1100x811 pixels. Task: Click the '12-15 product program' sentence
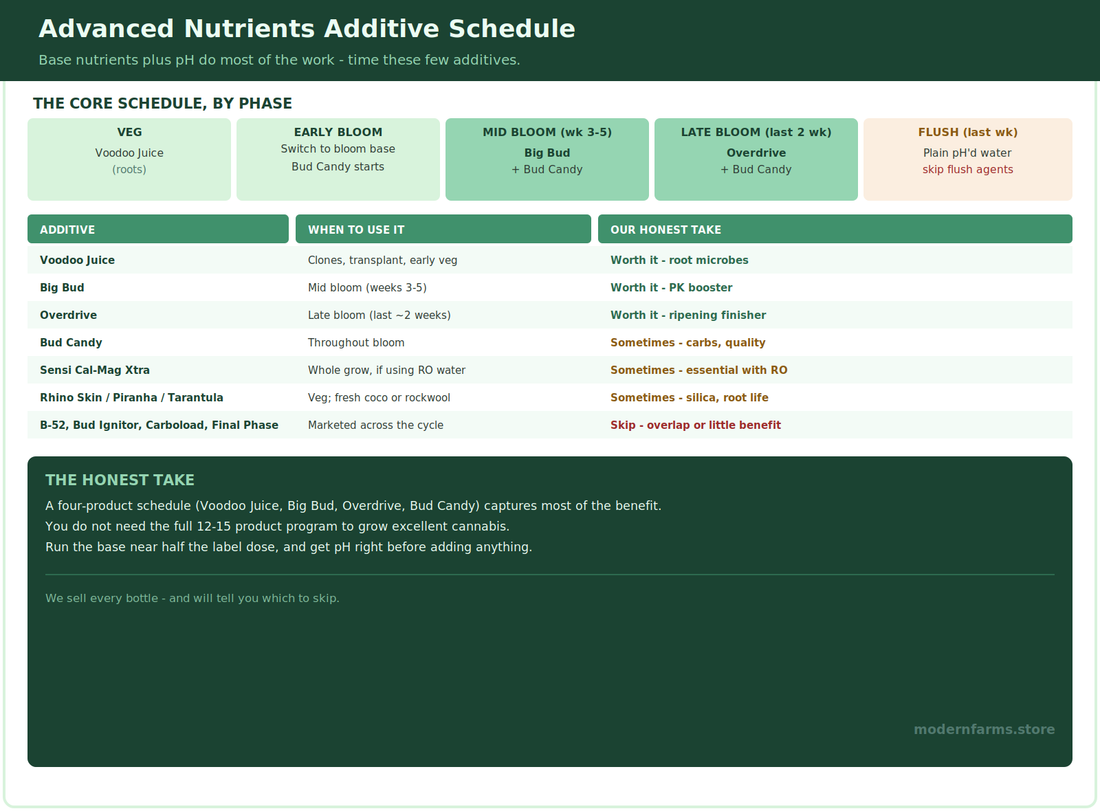[277, 526]
